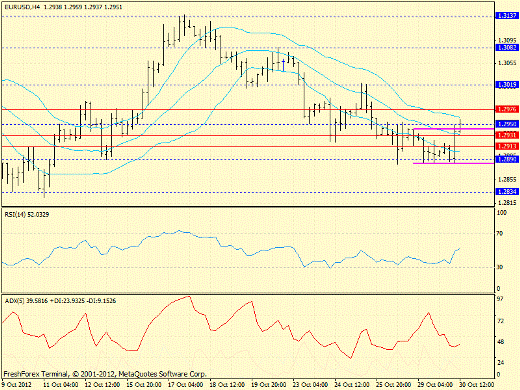Click the 19 Oct 20:00 date label
The height and width of the screenshot is (390, 520).
(269, 384)
